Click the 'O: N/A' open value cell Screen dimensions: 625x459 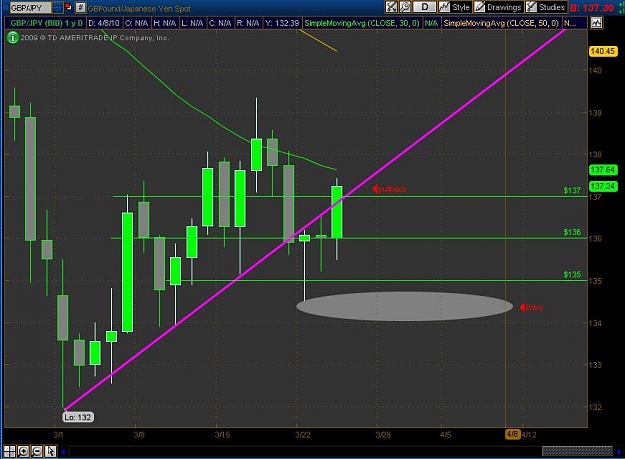point(136,23)
